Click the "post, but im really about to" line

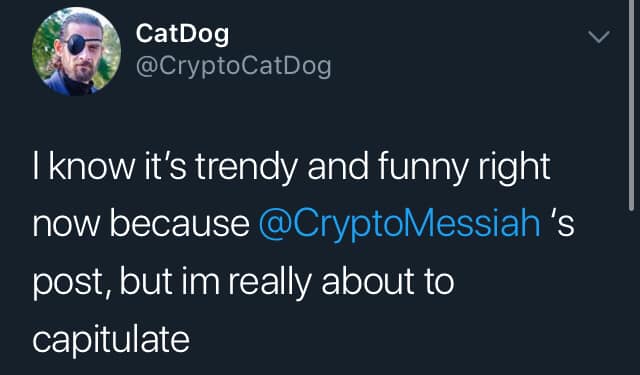pyautogui.click(x=243, y=282)
